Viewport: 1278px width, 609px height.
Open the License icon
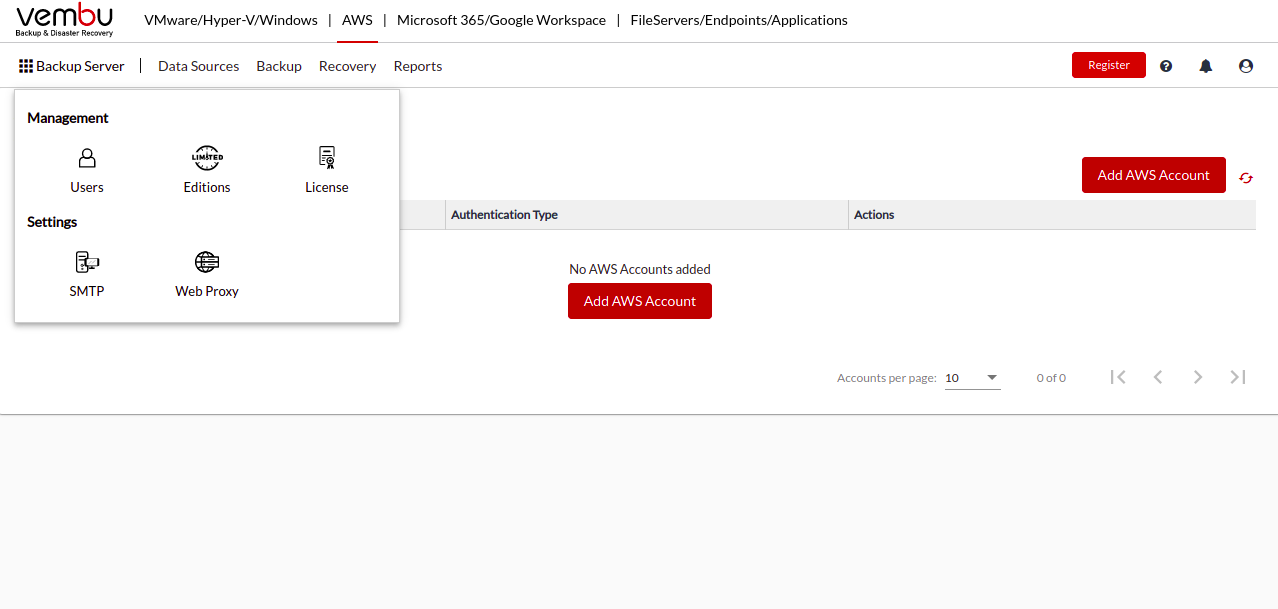327,158
